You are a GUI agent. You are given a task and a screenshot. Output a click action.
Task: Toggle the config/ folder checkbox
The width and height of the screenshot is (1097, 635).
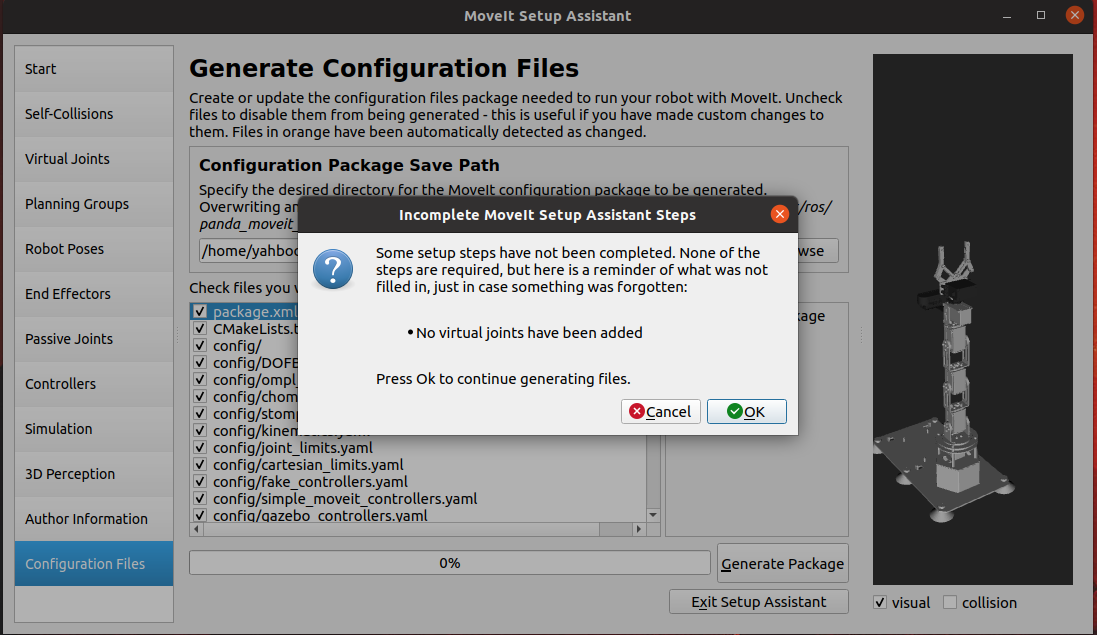[x=200, y=345]
